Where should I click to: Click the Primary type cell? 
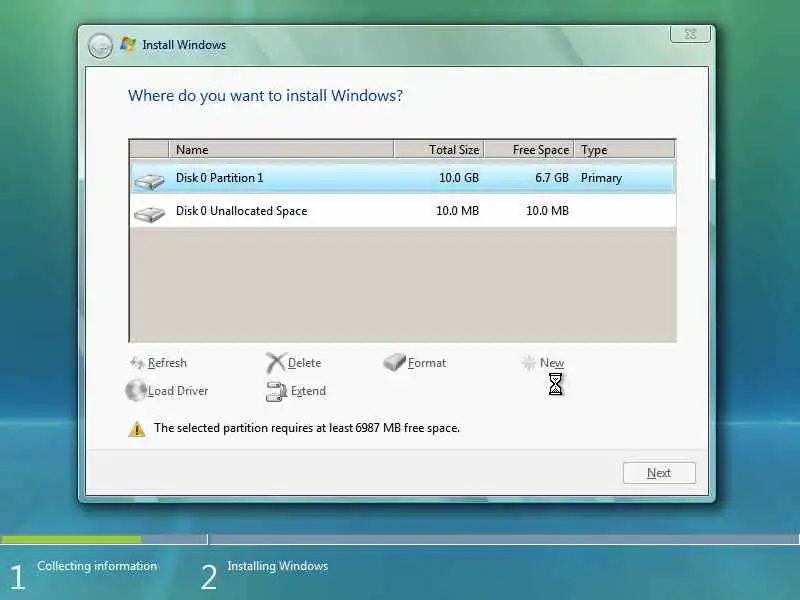(x=601, y=178)
